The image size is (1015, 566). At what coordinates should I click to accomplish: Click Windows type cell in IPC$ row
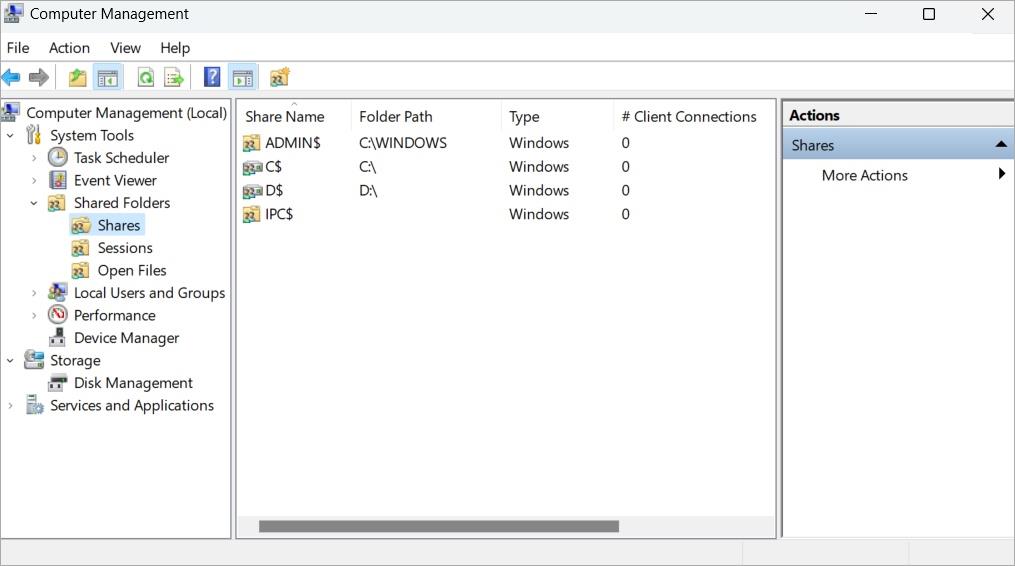(x=539, y=214)
